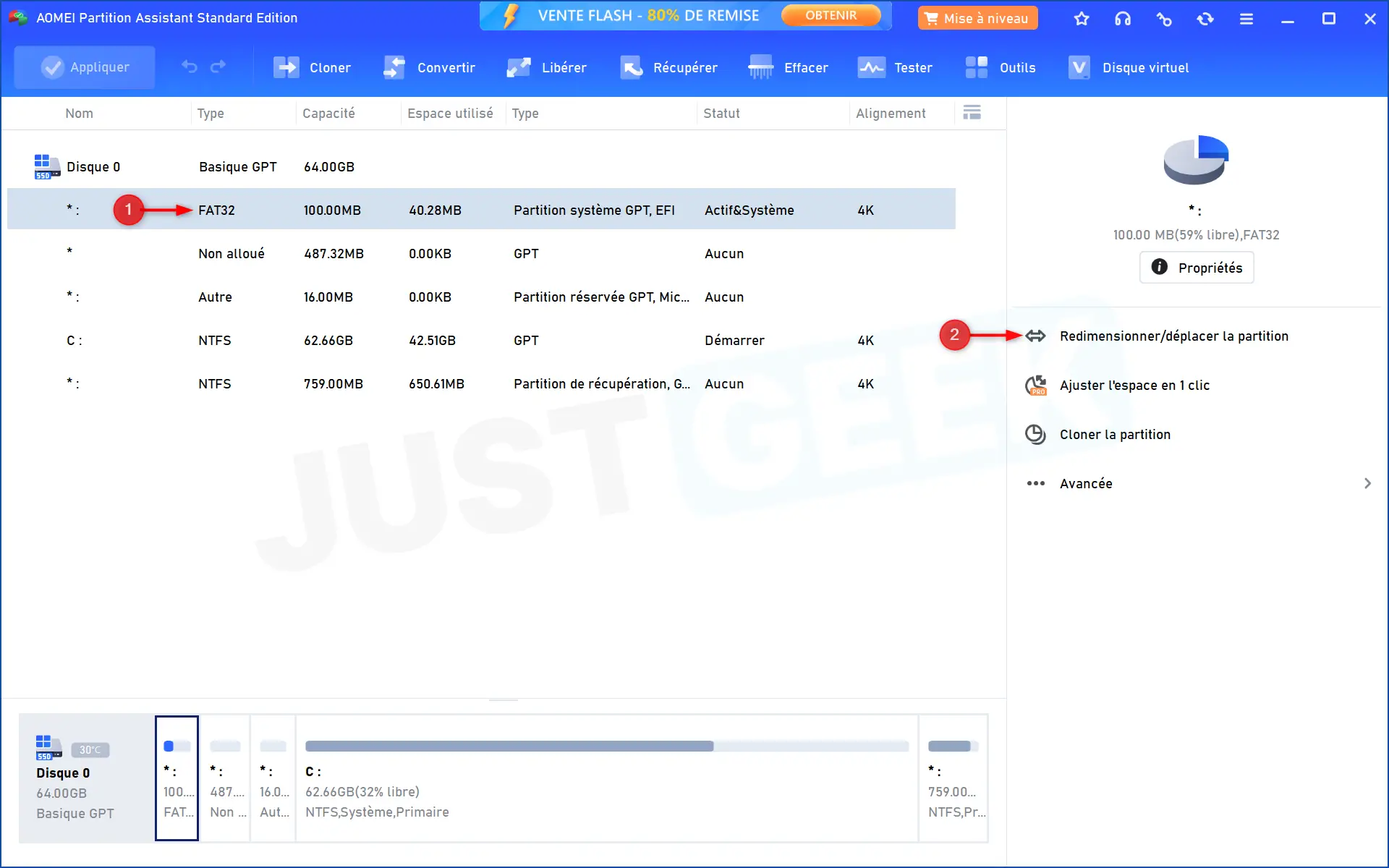
Task: Select the Autre 16.00MB reserved partition row
Action: point(481,297)
